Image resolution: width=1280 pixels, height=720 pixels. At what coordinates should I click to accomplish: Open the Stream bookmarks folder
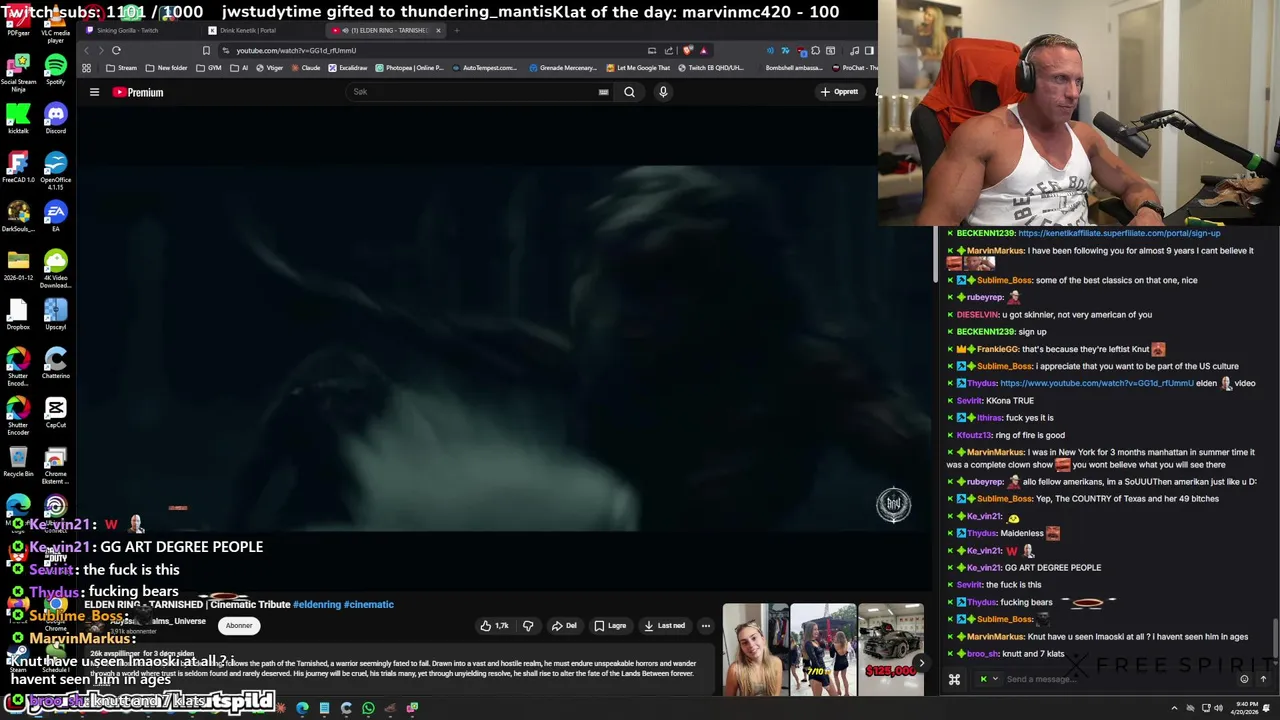point(122,68)
